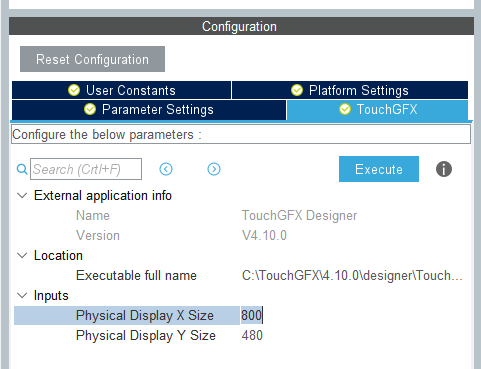Click the Platform Settings check icon
The image size is (481, 369).
pos(297,90)
